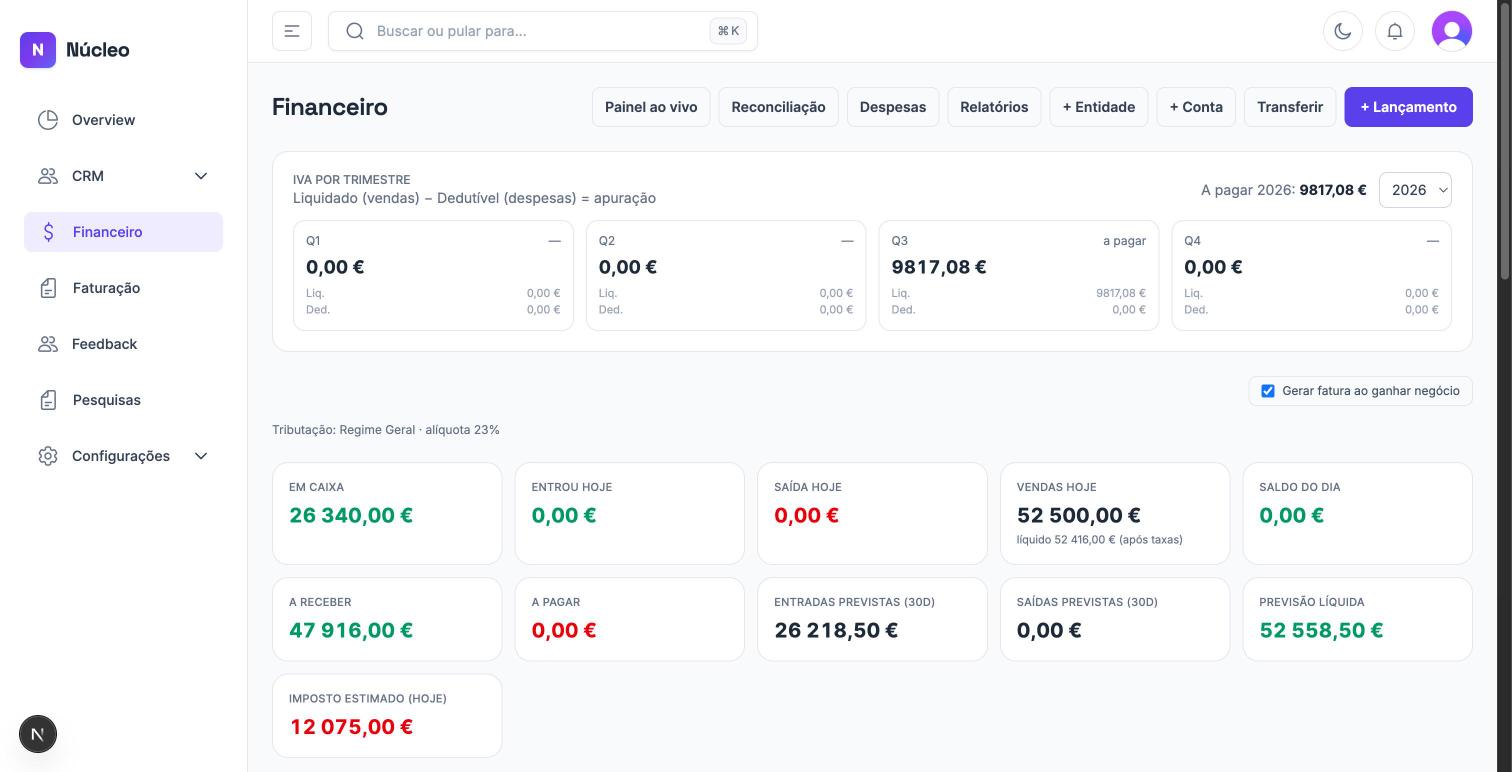Click the A PAGAR card

tap(629, 619)
